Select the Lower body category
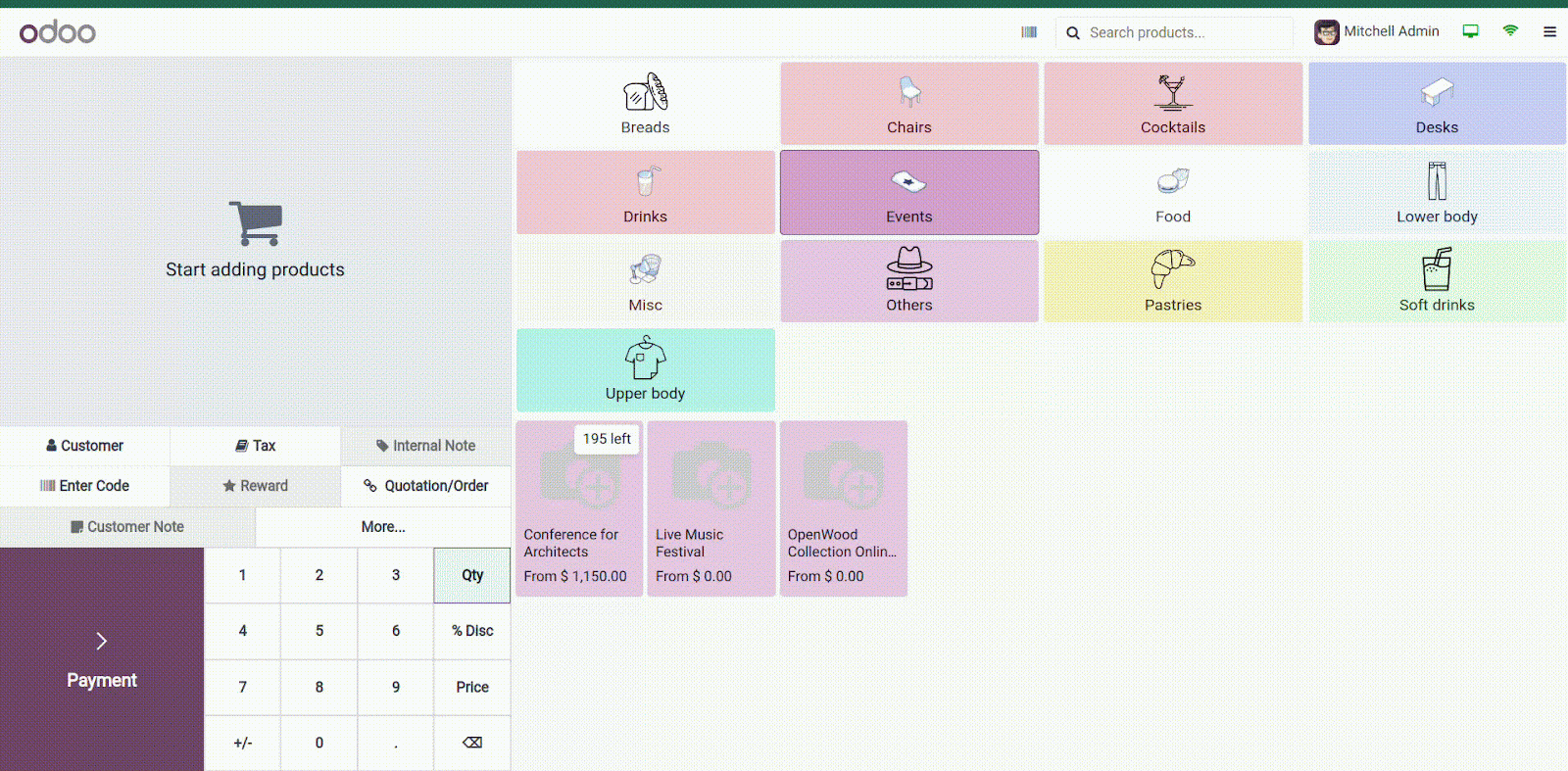The height and width of the screenshot is (771, 1568). (1437, 192)
